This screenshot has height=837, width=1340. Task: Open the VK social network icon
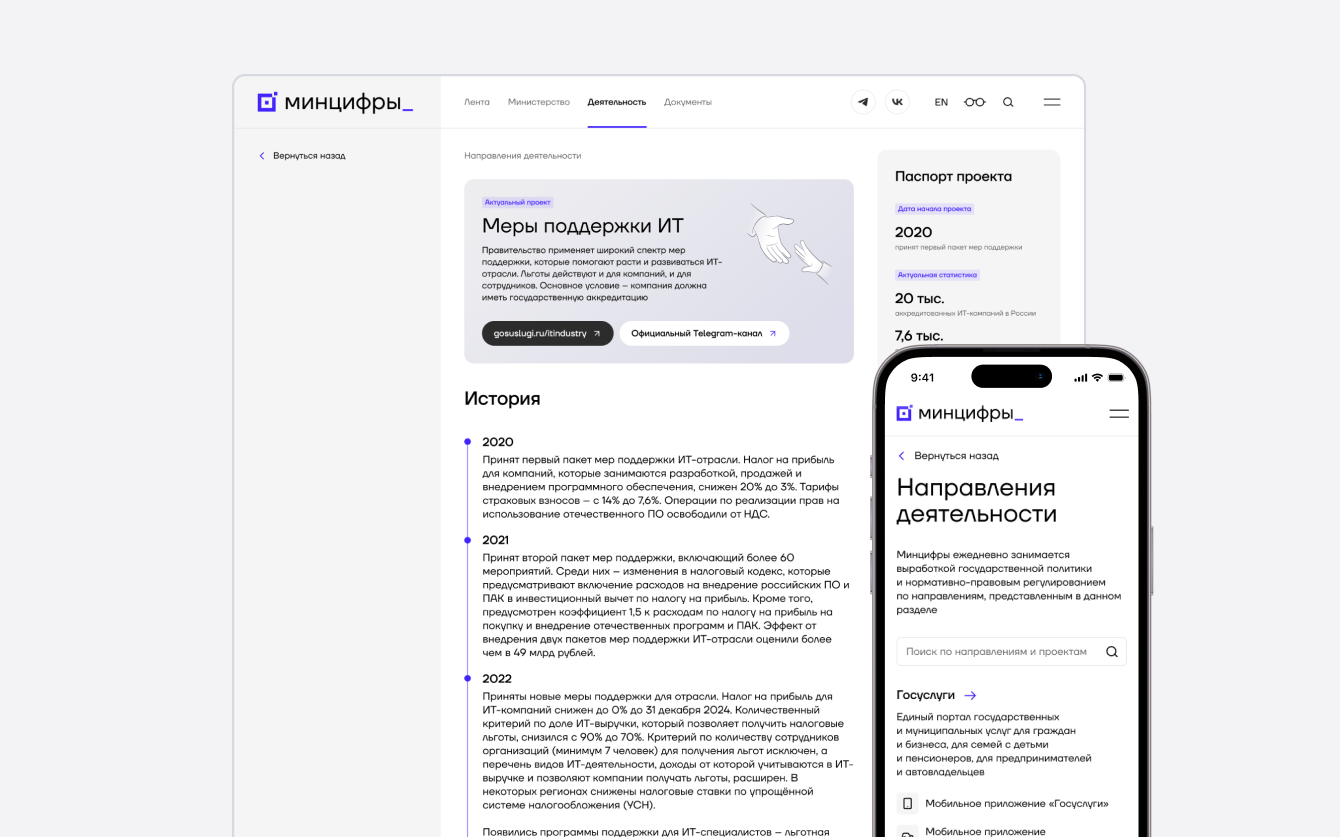pyautogui.click(x=898, y=102)
